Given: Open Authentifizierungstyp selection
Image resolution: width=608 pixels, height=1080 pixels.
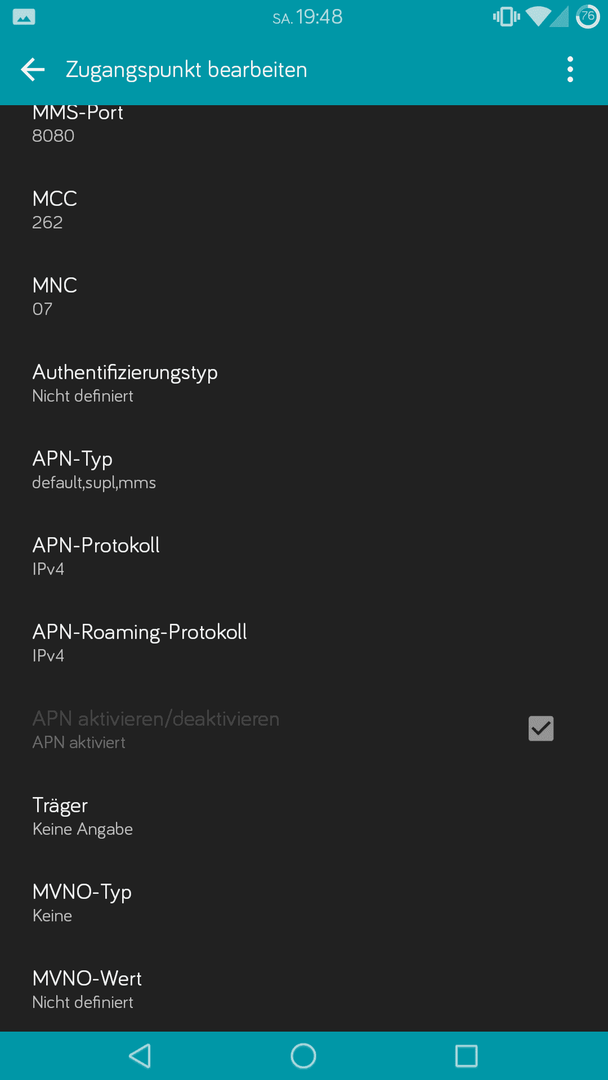Looking at the screenshot, I should [x=304, y=385].
